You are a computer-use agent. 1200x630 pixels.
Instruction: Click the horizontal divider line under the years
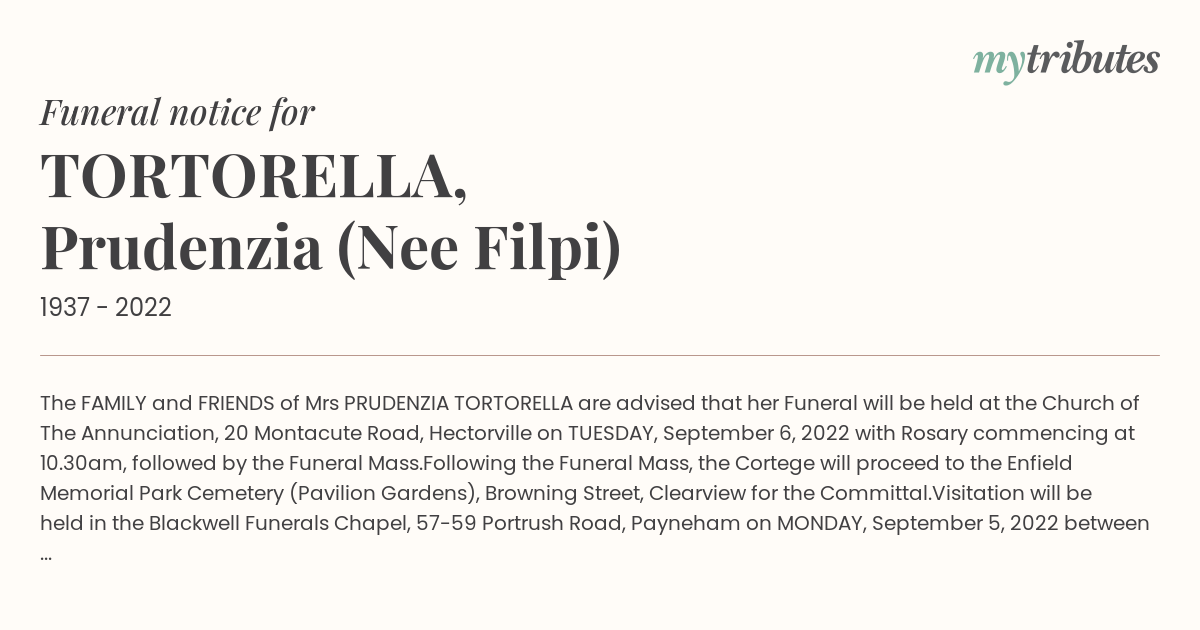click(600, 355)
